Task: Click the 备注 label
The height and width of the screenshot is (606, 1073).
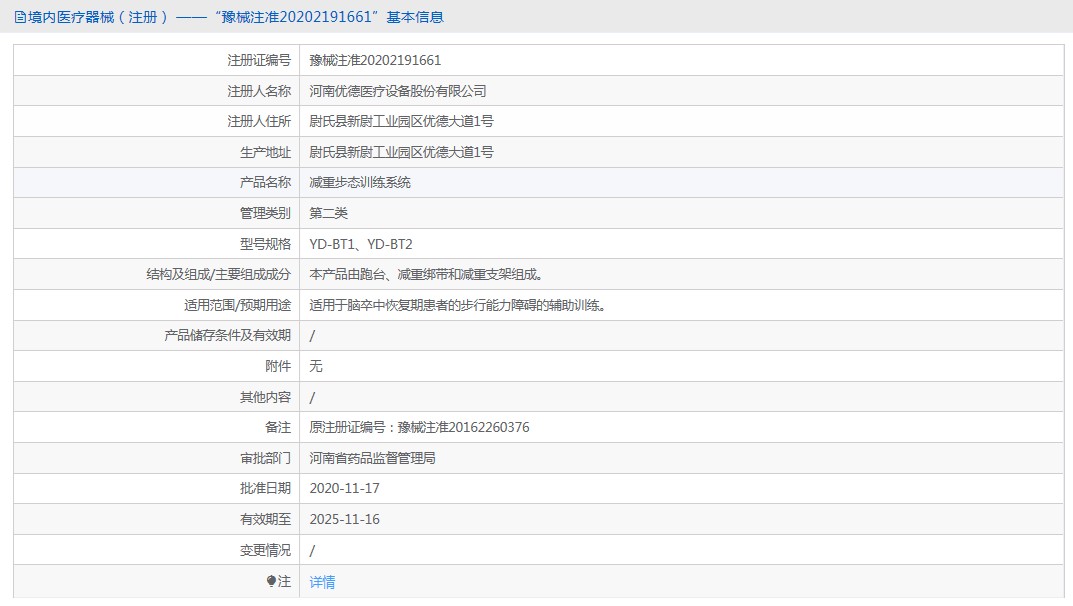Action: coord(278,427)
